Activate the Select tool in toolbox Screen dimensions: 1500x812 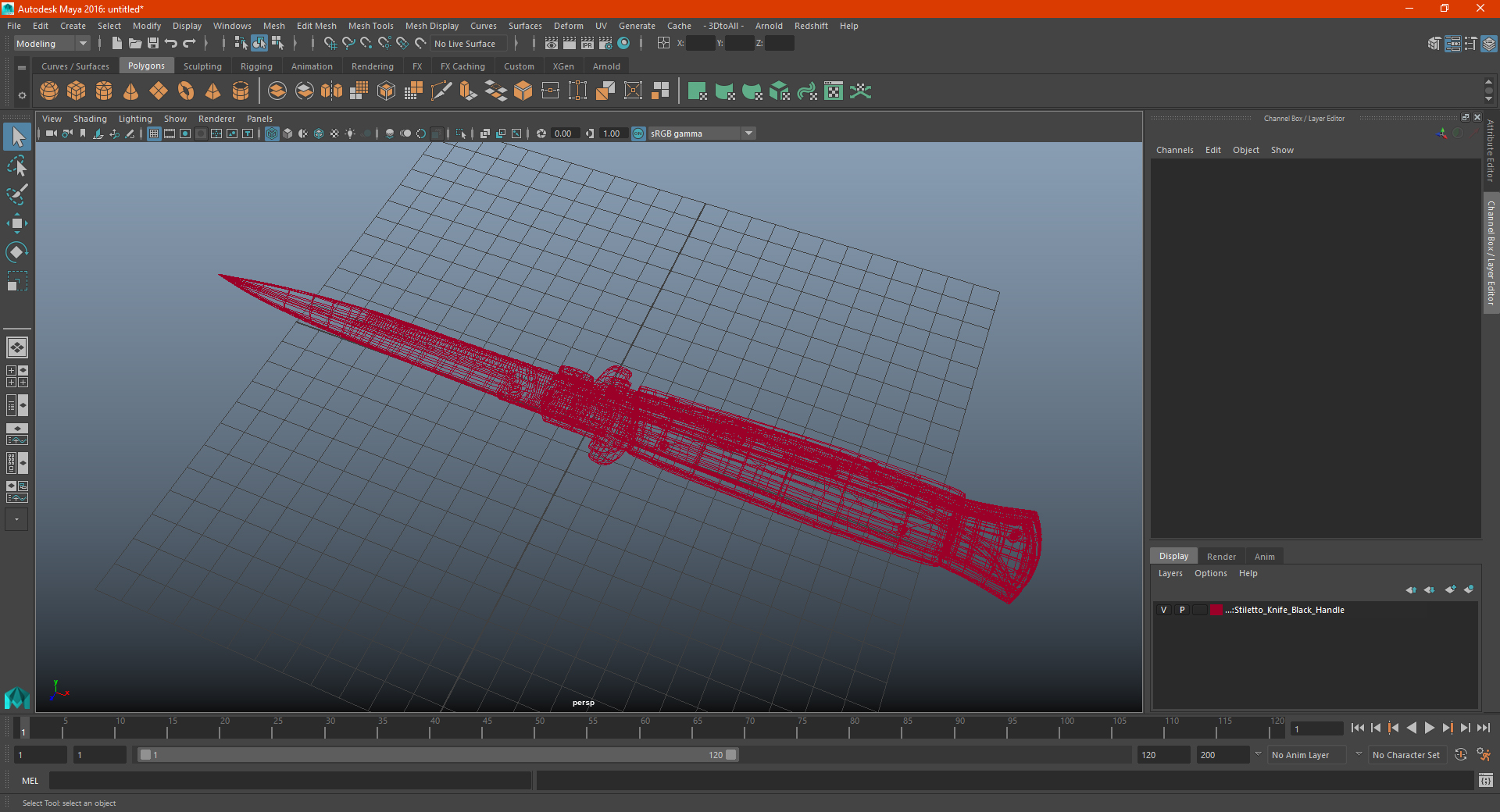point(17,137)
